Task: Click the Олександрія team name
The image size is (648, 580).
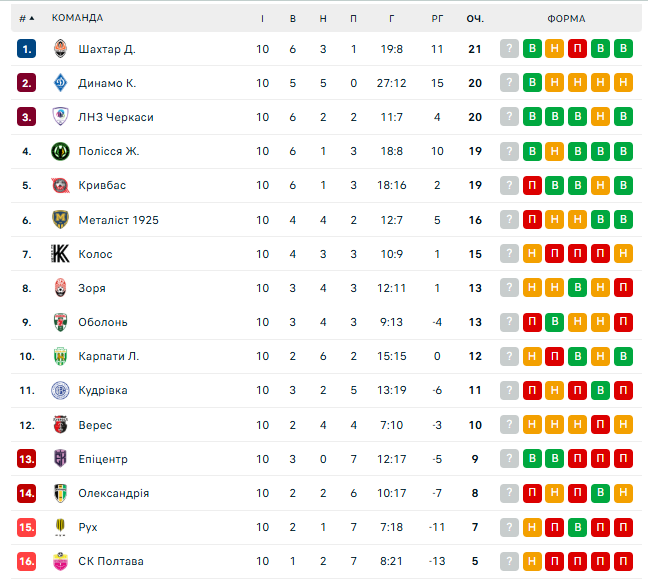Action: click(113, 493)
